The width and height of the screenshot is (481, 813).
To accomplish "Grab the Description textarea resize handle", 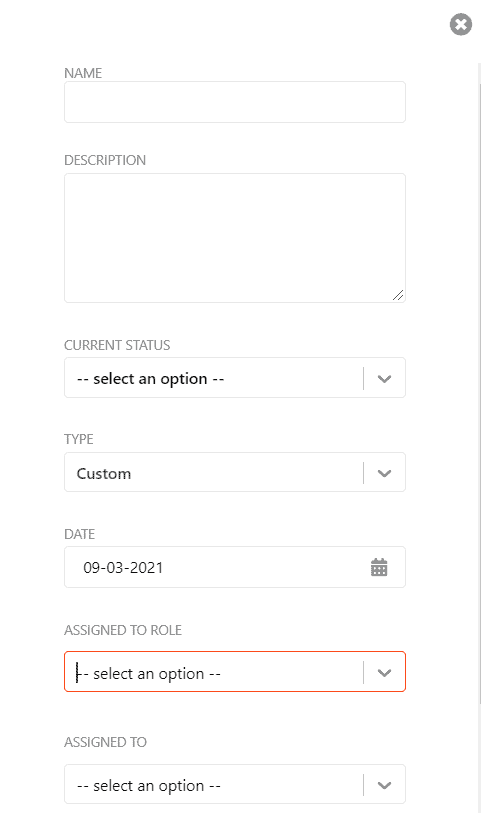I will (x=398, y=295).
